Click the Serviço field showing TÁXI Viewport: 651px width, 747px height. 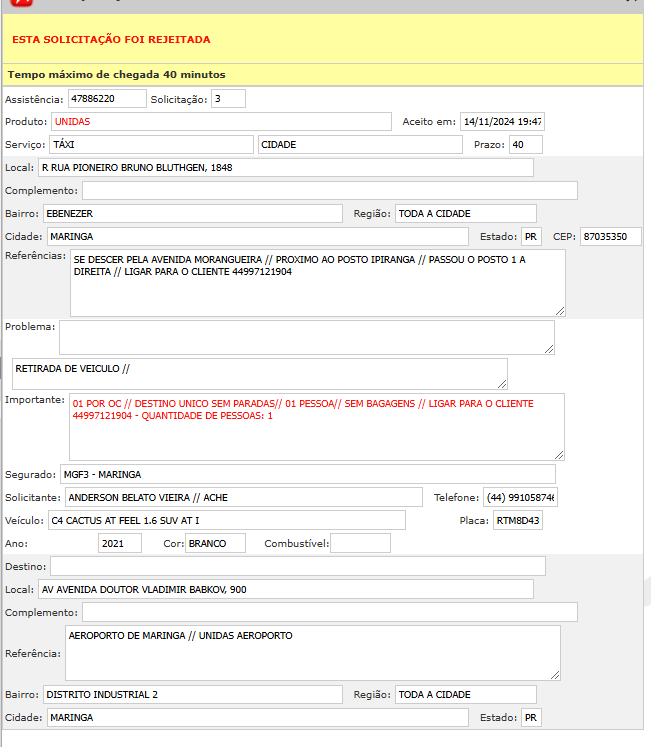click(x=151, y=144)
